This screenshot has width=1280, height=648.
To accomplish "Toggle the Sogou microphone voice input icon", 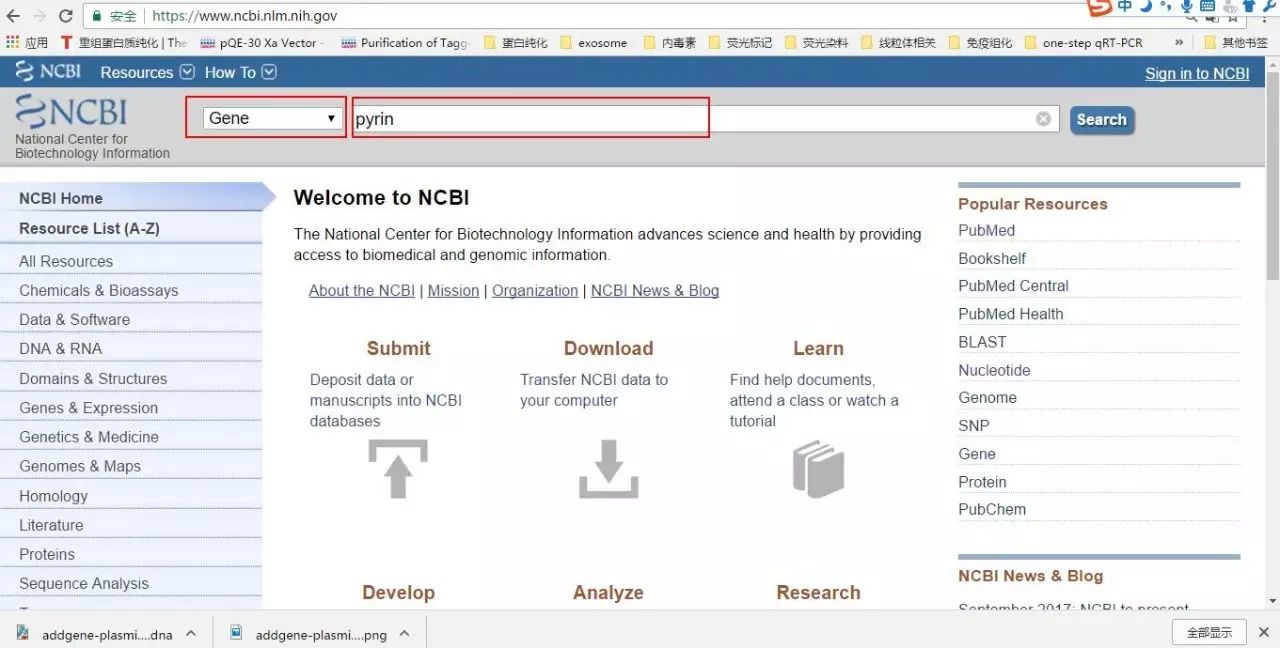I will [1187, 7].
